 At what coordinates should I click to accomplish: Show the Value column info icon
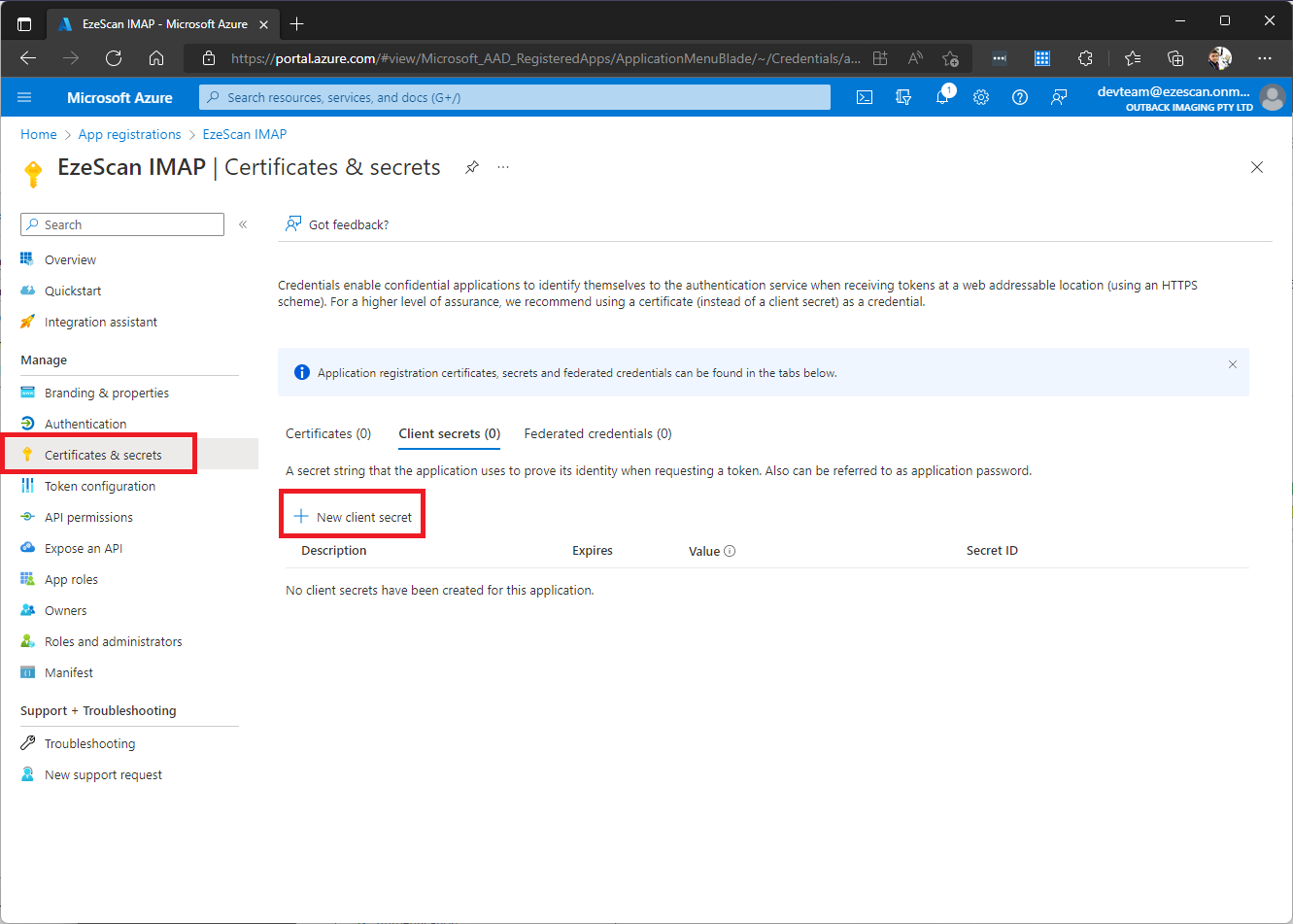(730, 551)
